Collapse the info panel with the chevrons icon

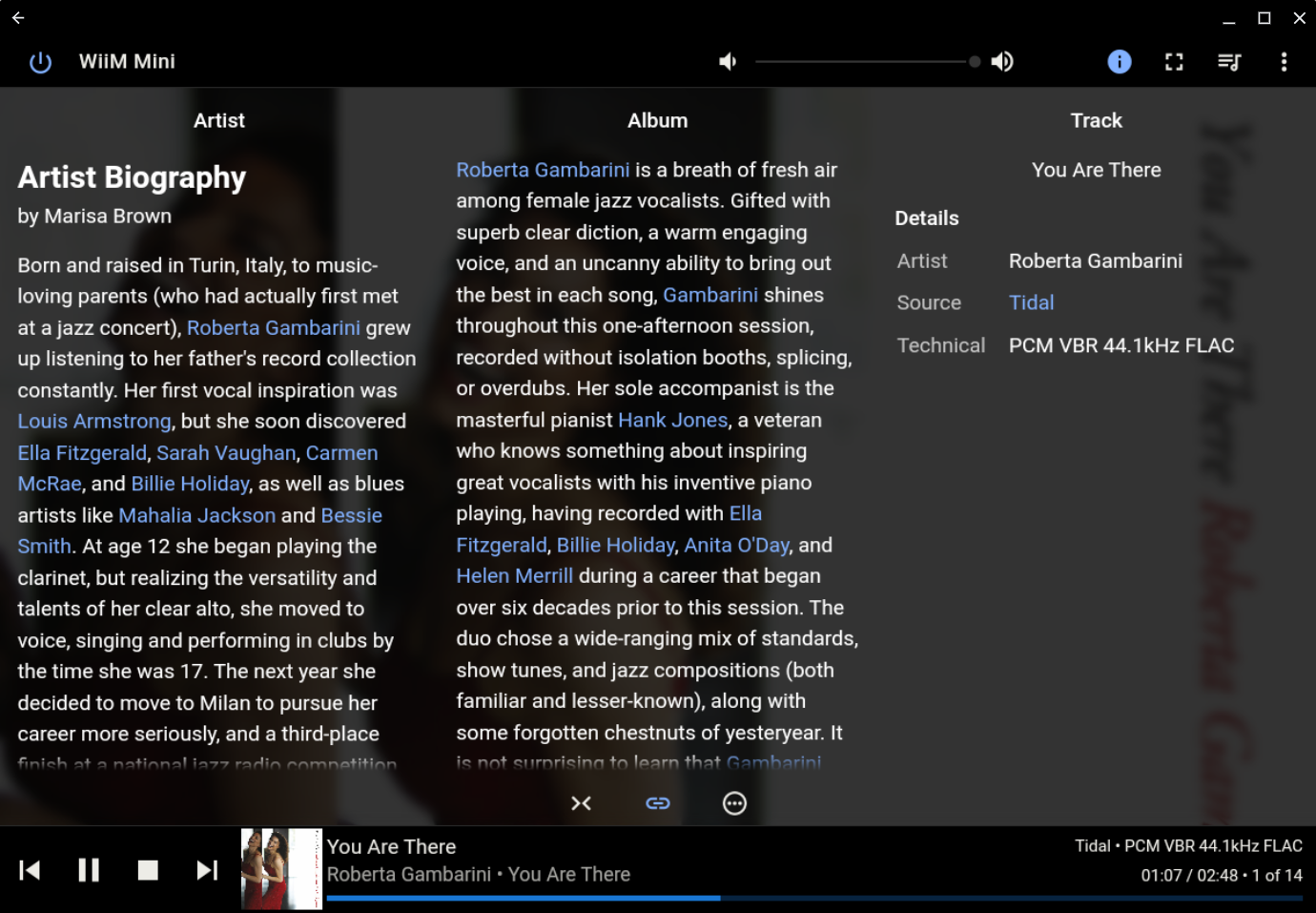(581, 803)
